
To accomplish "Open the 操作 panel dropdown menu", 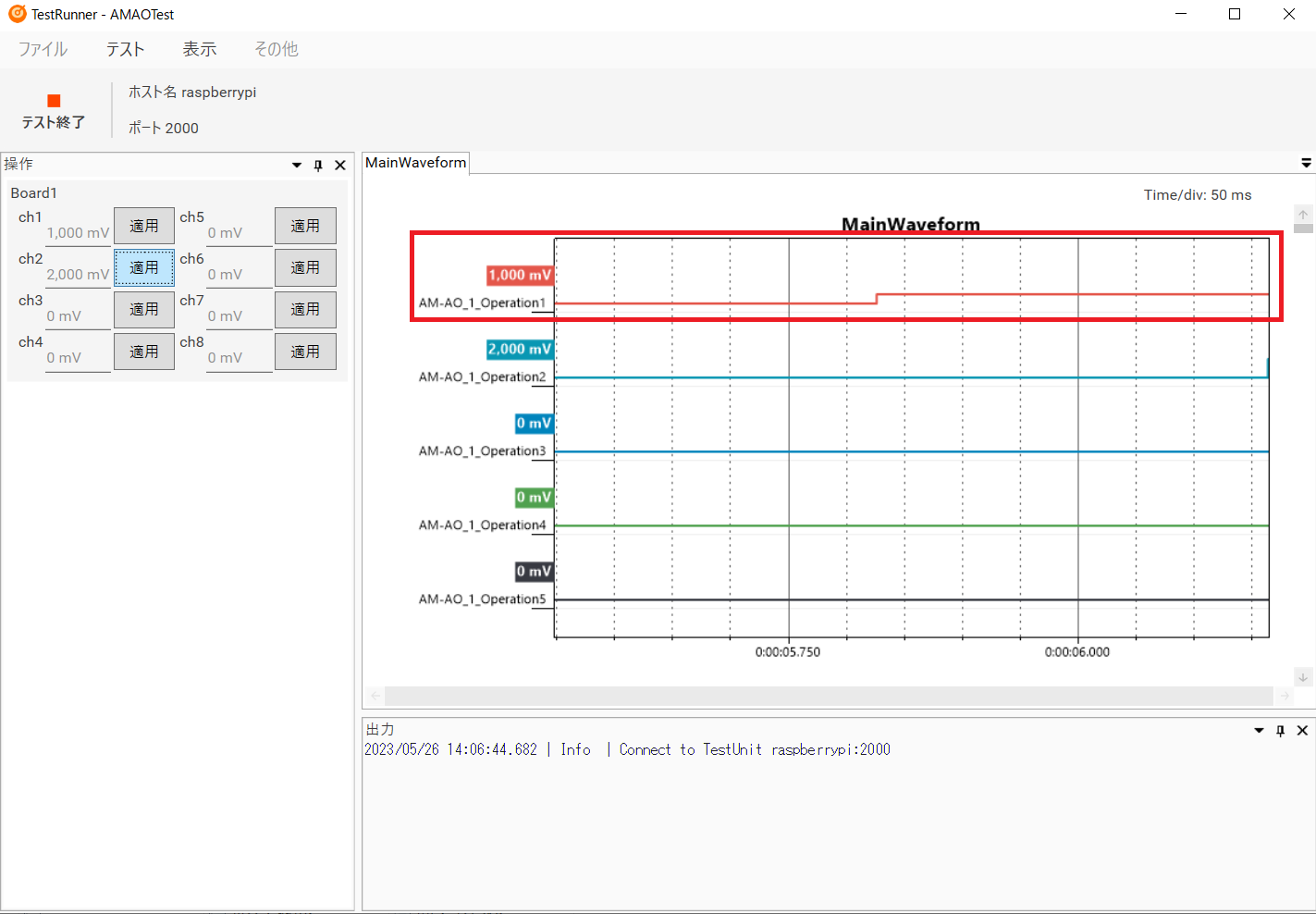I will point(295,164).
